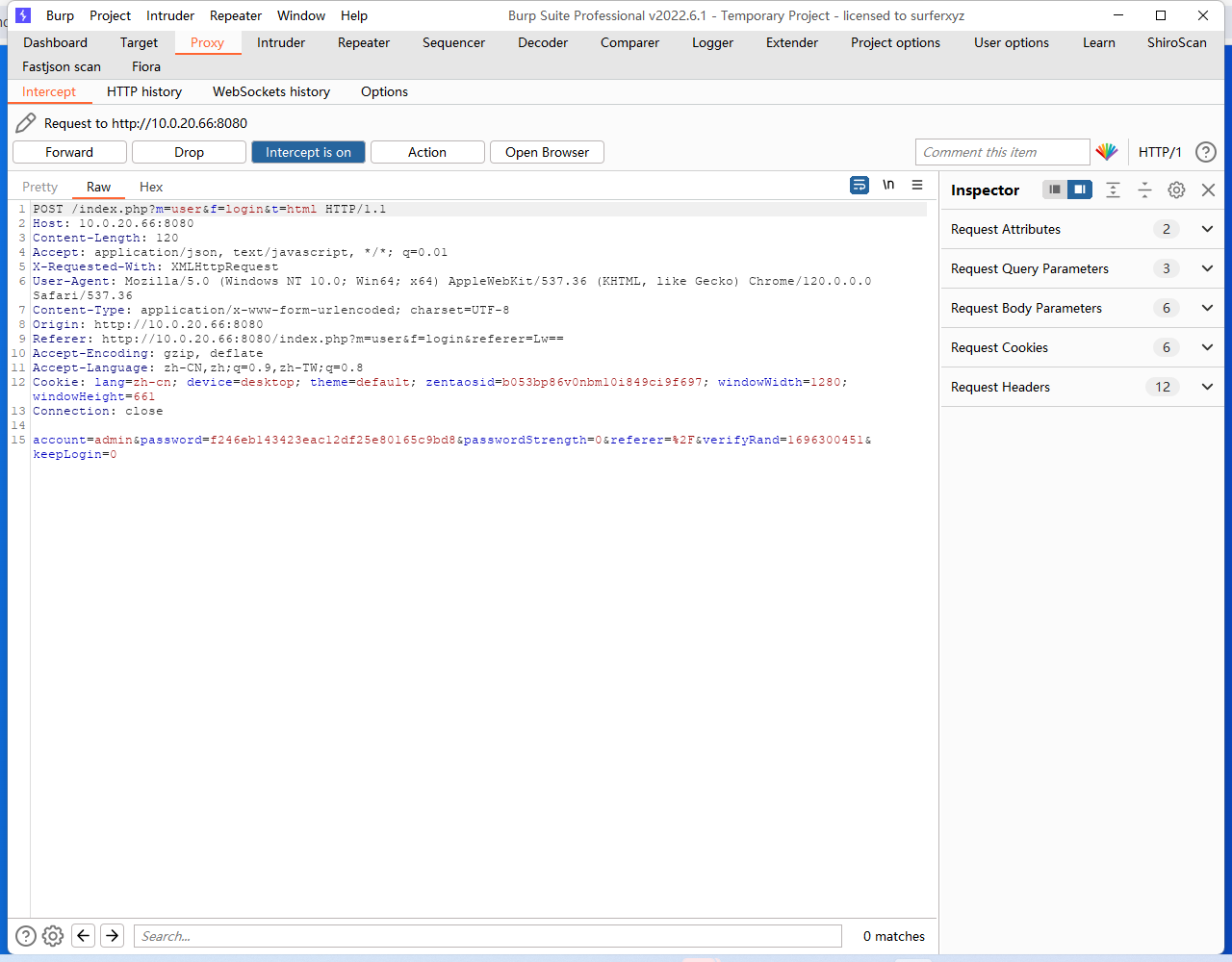Screen dimensions: 1232x962
Task: Open the Burp menu
Action: [x=60, y=15]
